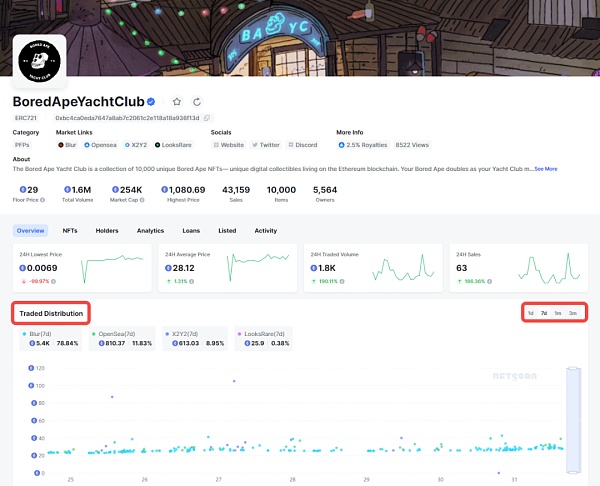The width and height of the screenshot is (600, 486).
Task: Click the Items count 10,000
Action: (281, 190)
